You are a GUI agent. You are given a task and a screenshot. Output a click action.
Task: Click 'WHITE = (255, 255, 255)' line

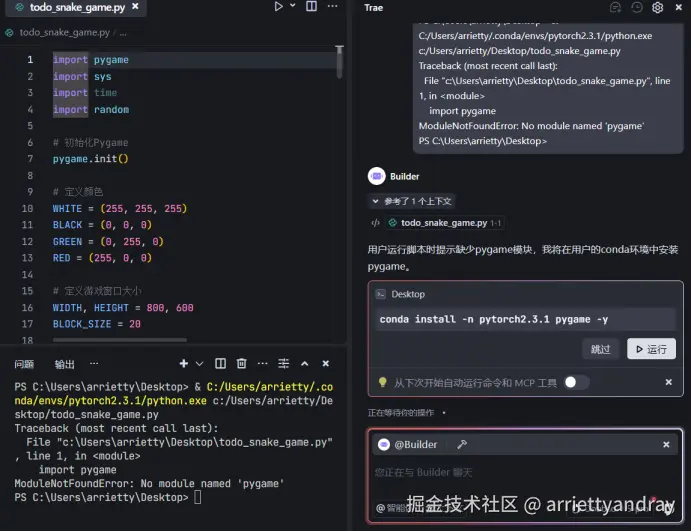tap(120, 208)
